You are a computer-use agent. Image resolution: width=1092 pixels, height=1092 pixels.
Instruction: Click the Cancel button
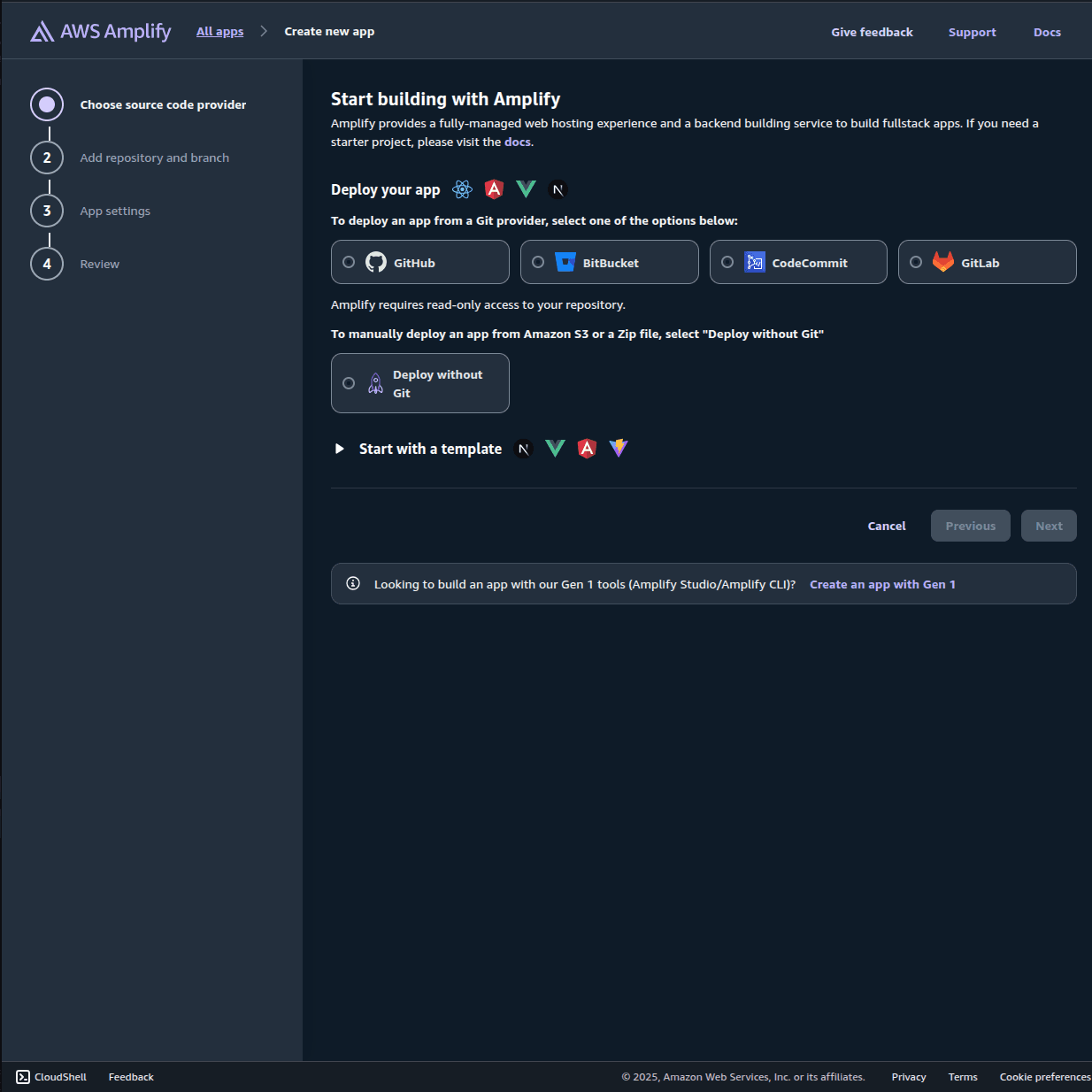coord(887,526)
